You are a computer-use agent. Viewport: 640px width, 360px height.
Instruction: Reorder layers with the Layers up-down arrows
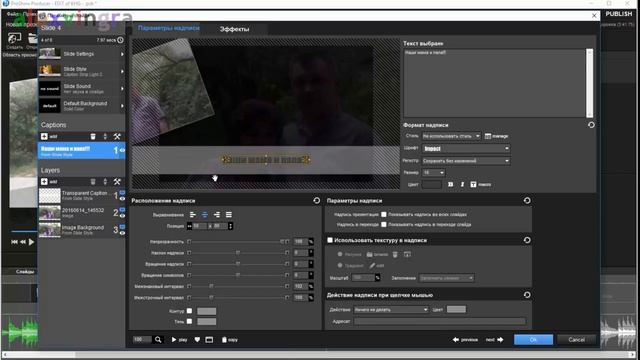[105, 182]
